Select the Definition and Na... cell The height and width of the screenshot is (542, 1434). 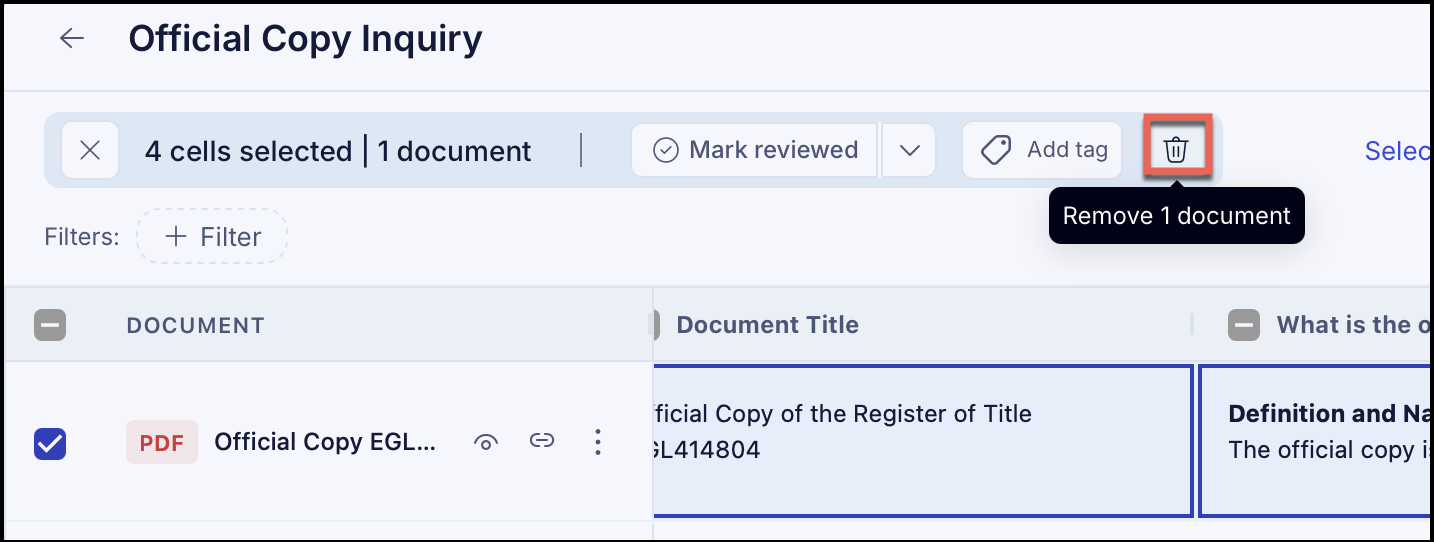pos(1316,441)
